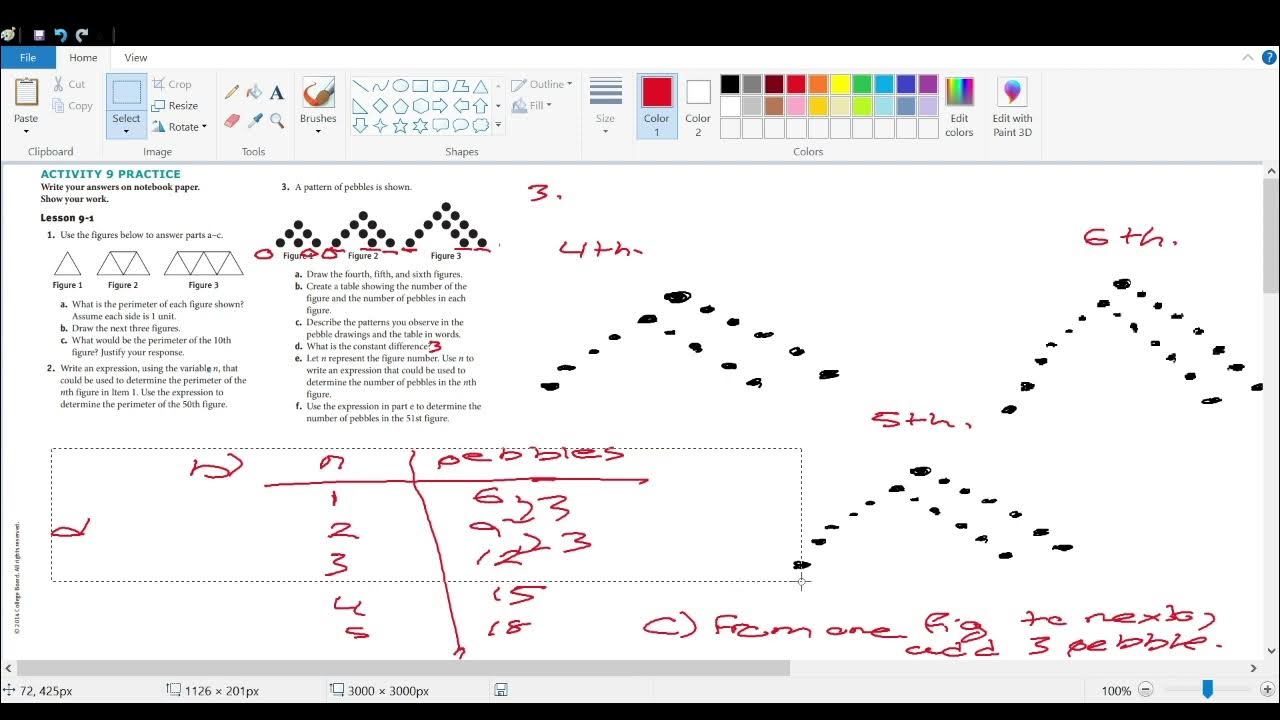The width and height of the screenshot is (1280, 720).
Task: Select the Color picker eyedropper tool
Action: [254, 120]
